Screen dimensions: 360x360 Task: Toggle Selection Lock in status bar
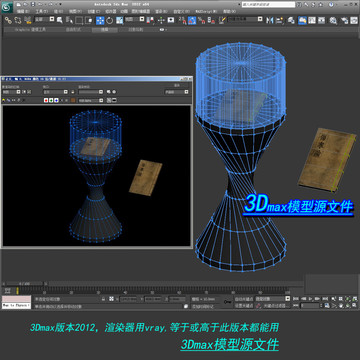(x=103, y=299)
